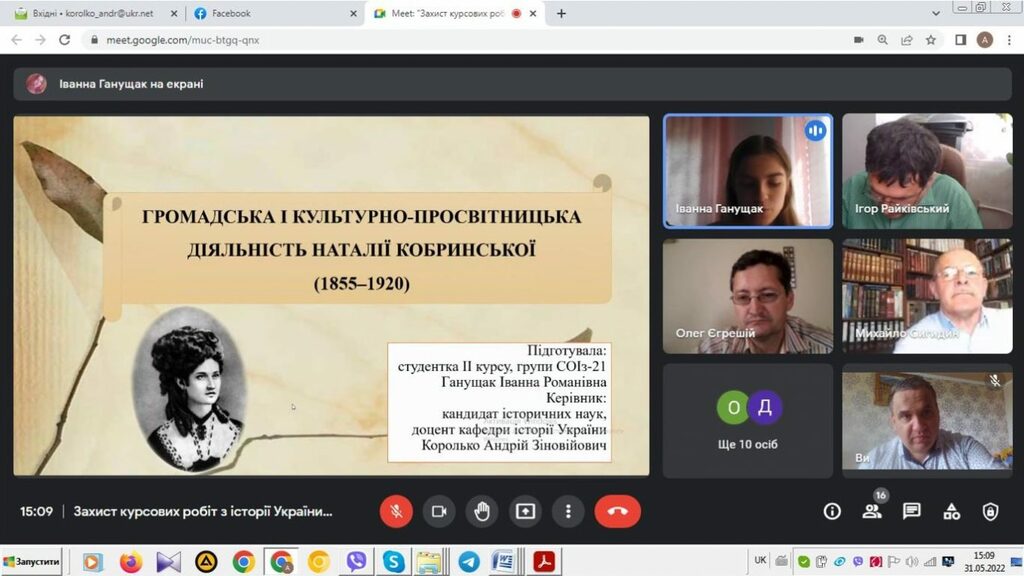Screen dimensions: 1024x576
Task: Click the Present now screen share icon
Action: point(525,511)
